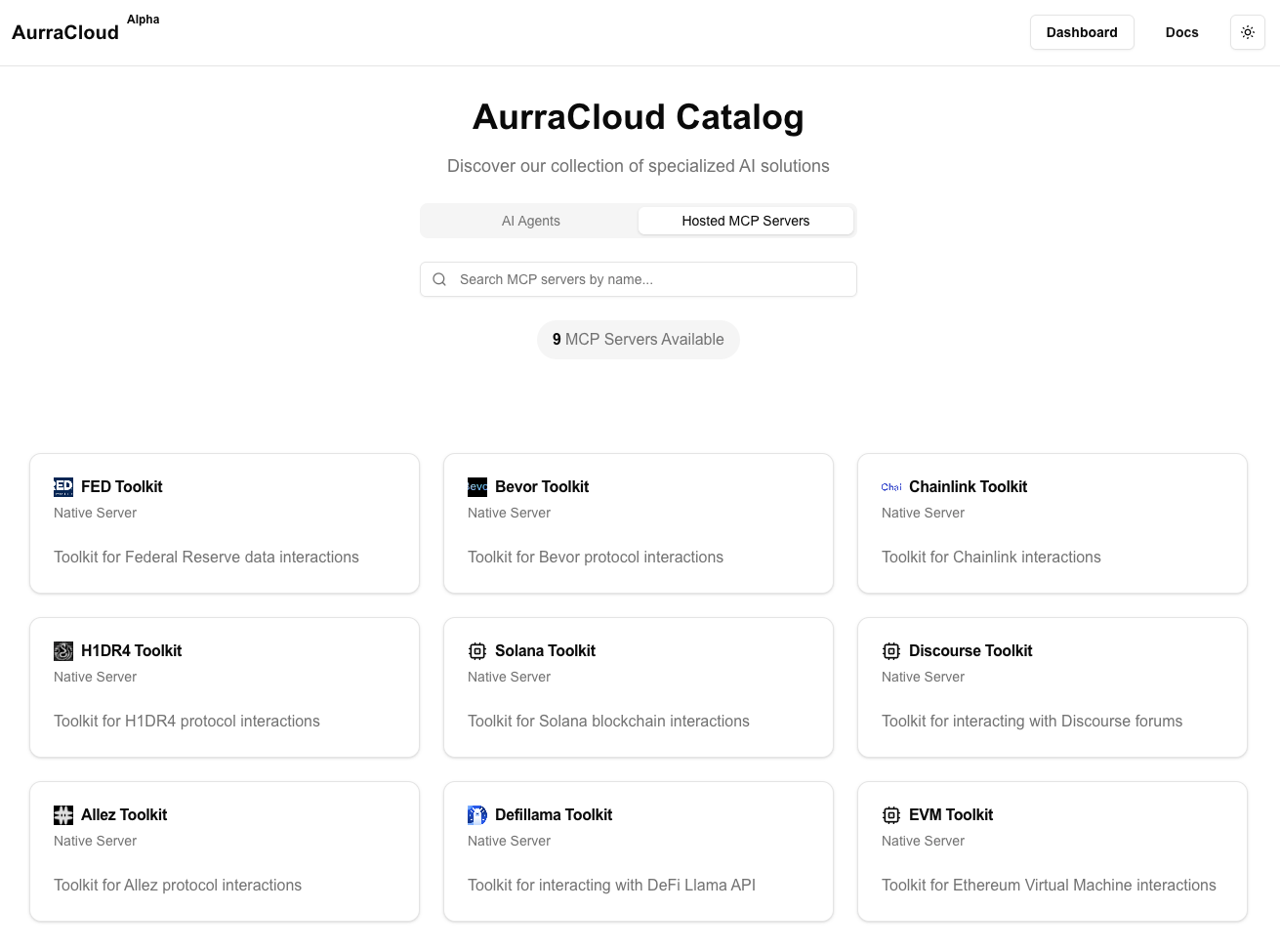Click 'Toolkit for Allez protocol interactions'

coord(178,885)
